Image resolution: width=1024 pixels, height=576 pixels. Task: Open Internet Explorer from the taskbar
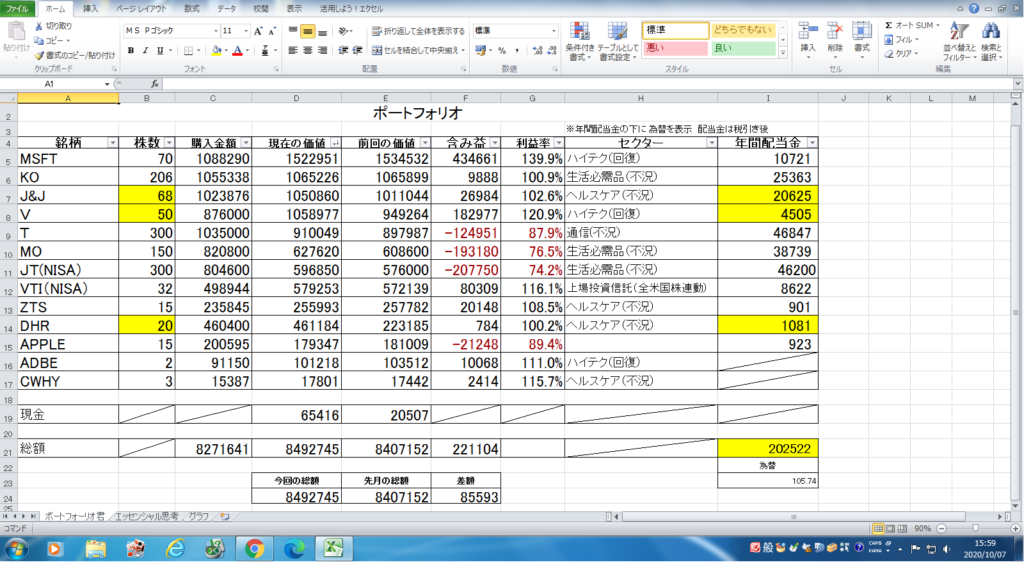click(175, 549)
